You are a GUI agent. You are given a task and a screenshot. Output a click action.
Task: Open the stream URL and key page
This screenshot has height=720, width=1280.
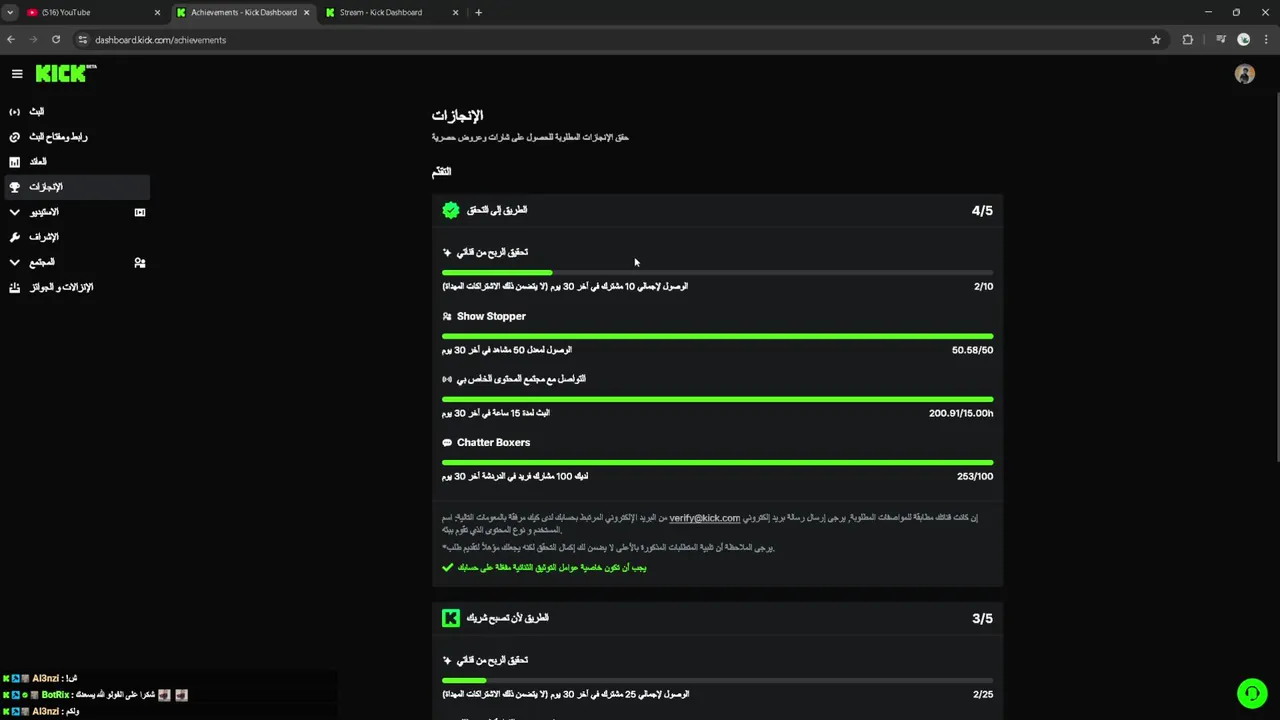(57, 137)
